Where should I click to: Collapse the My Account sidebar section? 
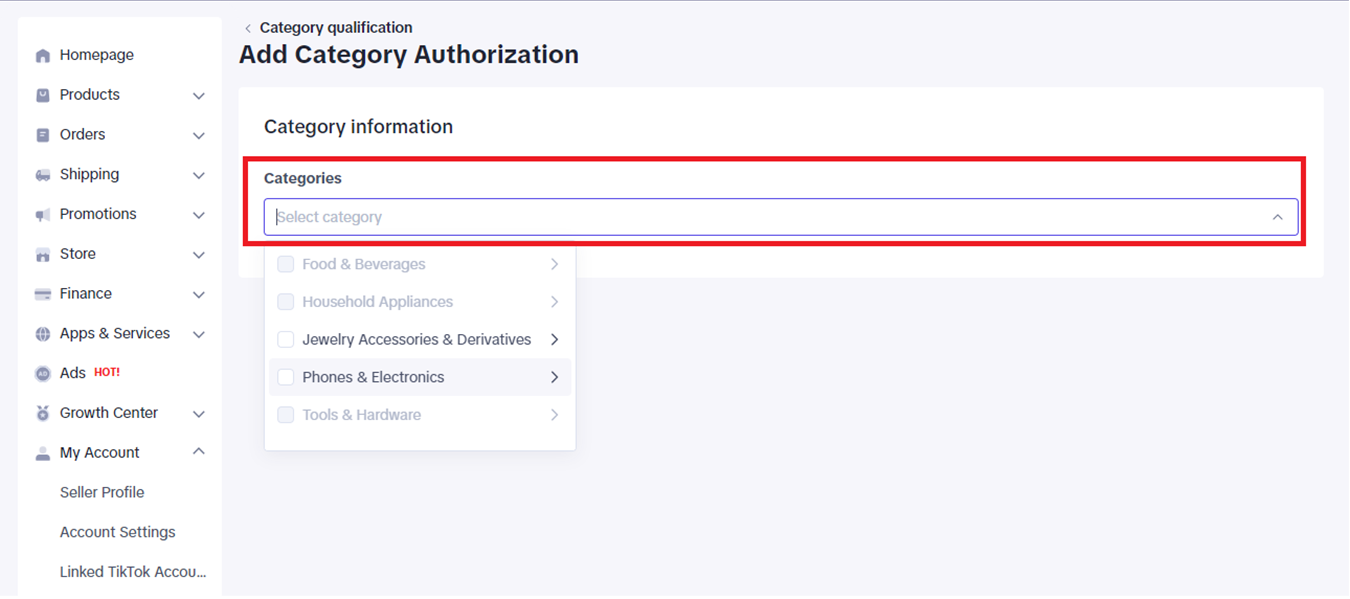click(199, 452)
